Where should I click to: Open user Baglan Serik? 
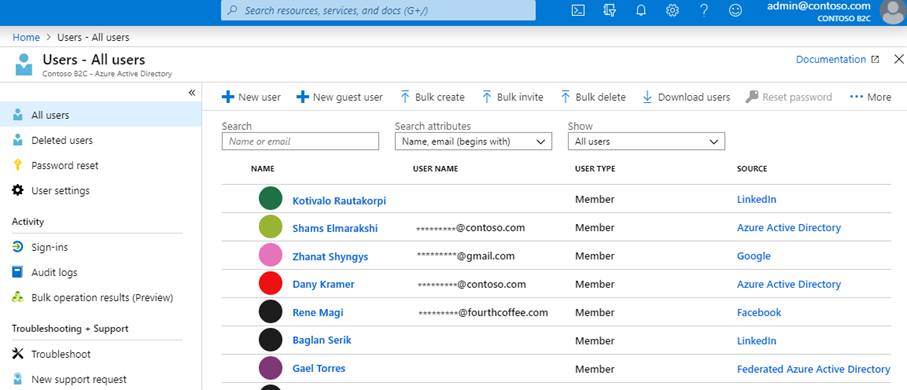tap(322, 340)
